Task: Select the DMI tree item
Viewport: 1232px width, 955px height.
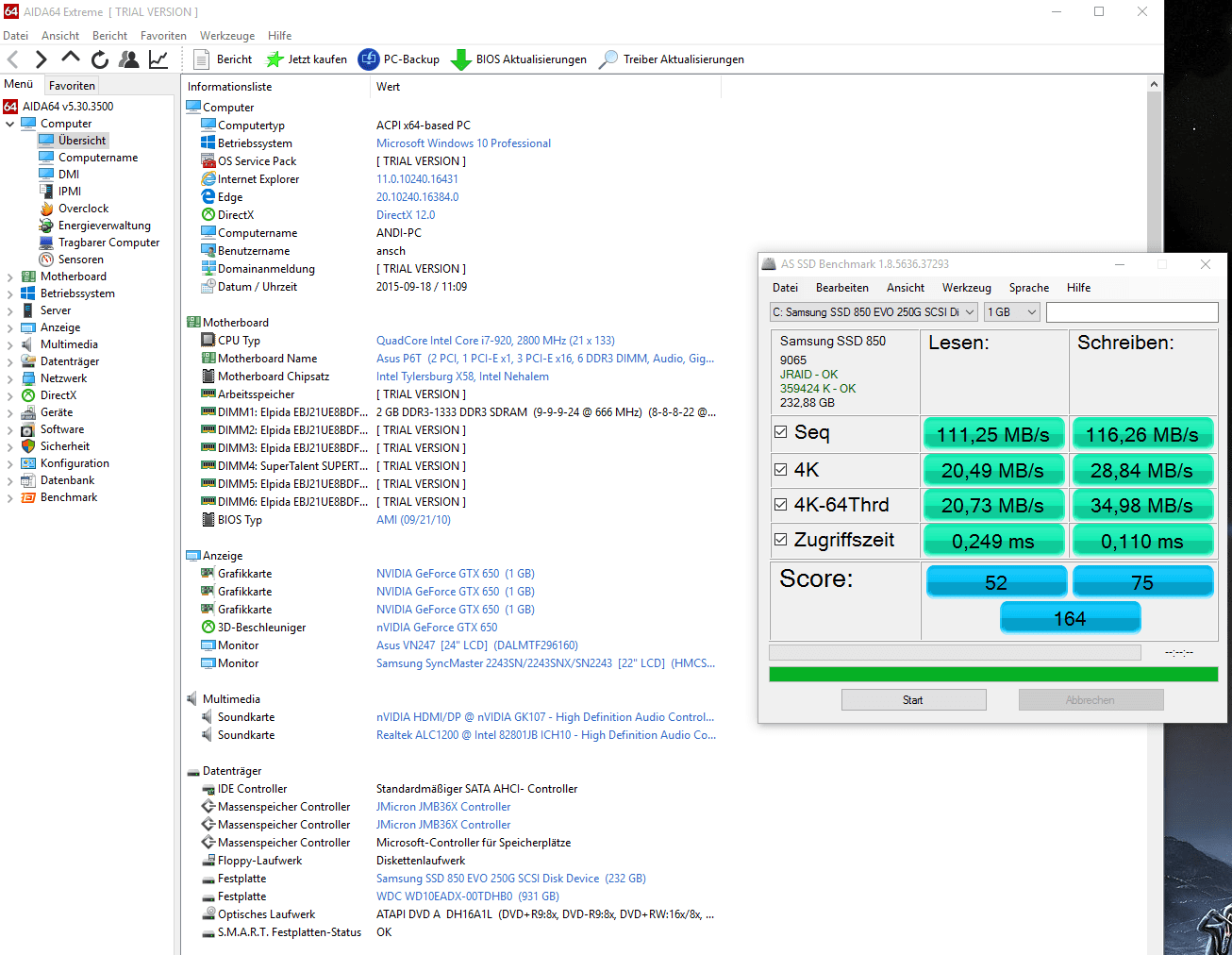Action: coord(69,175)
